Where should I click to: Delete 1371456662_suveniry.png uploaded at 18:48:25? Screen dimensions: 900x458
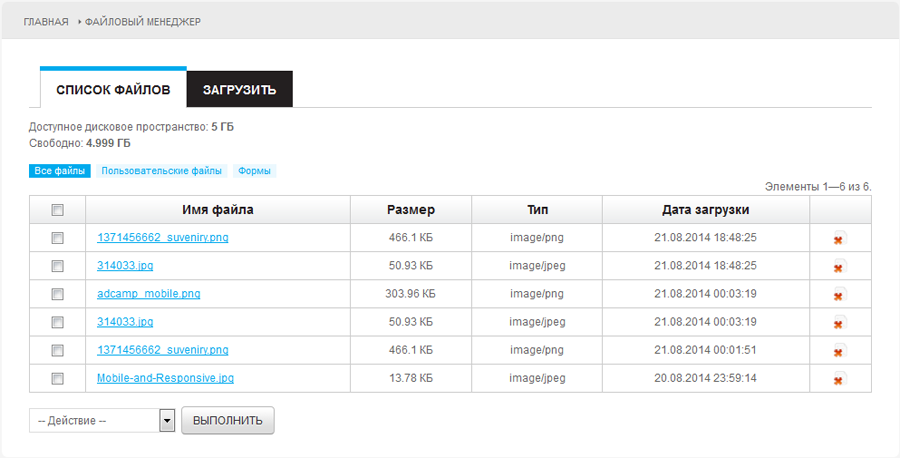coord(839,239)
